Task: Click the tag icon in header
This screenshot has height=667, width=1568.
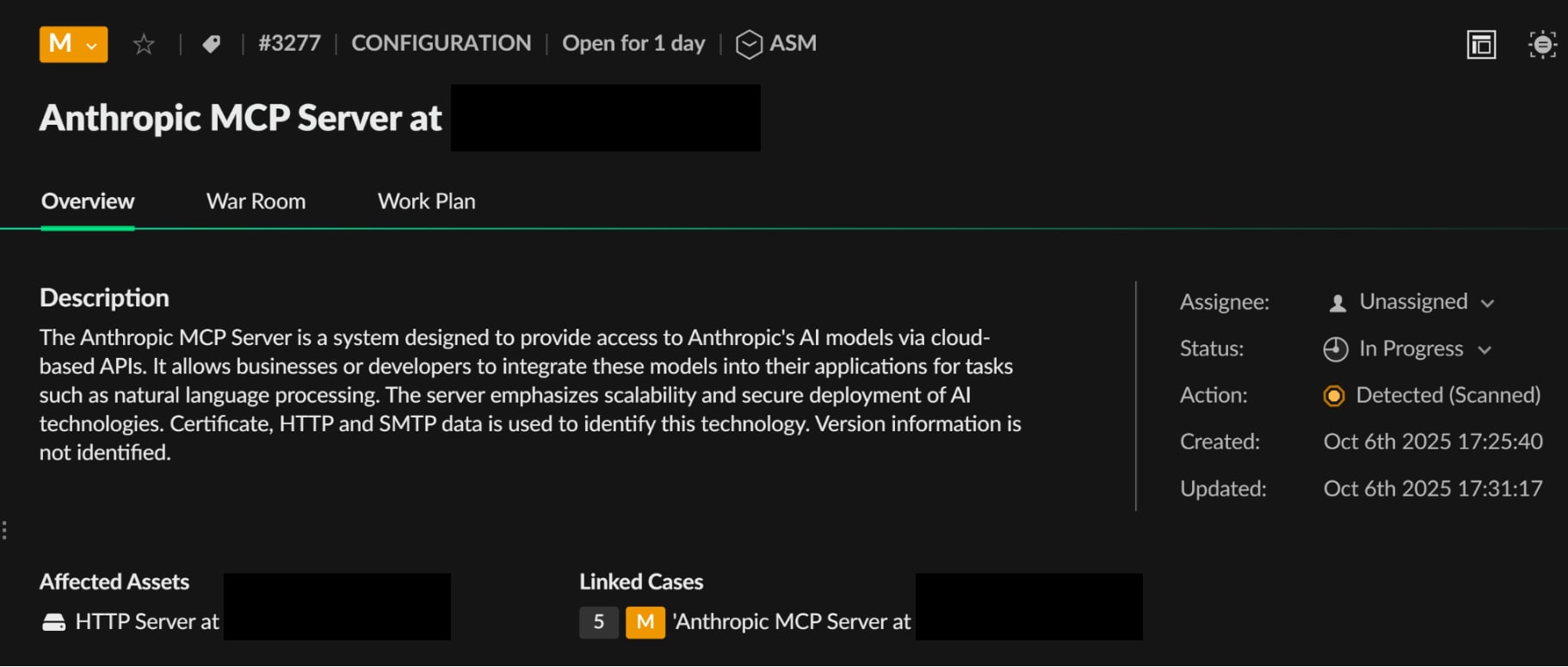Action: coord(211,44)
